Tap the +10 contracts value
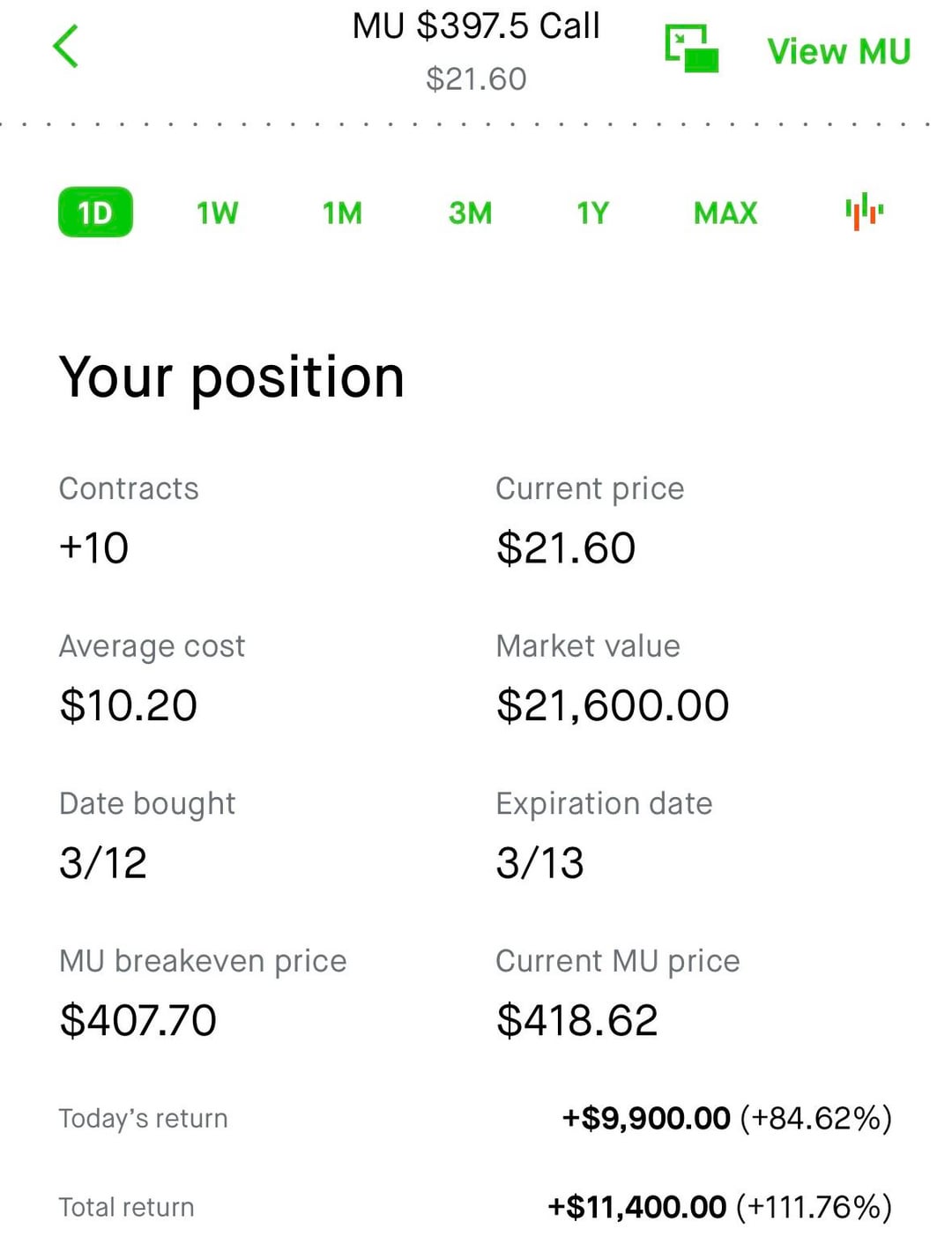 click(94, 548)
